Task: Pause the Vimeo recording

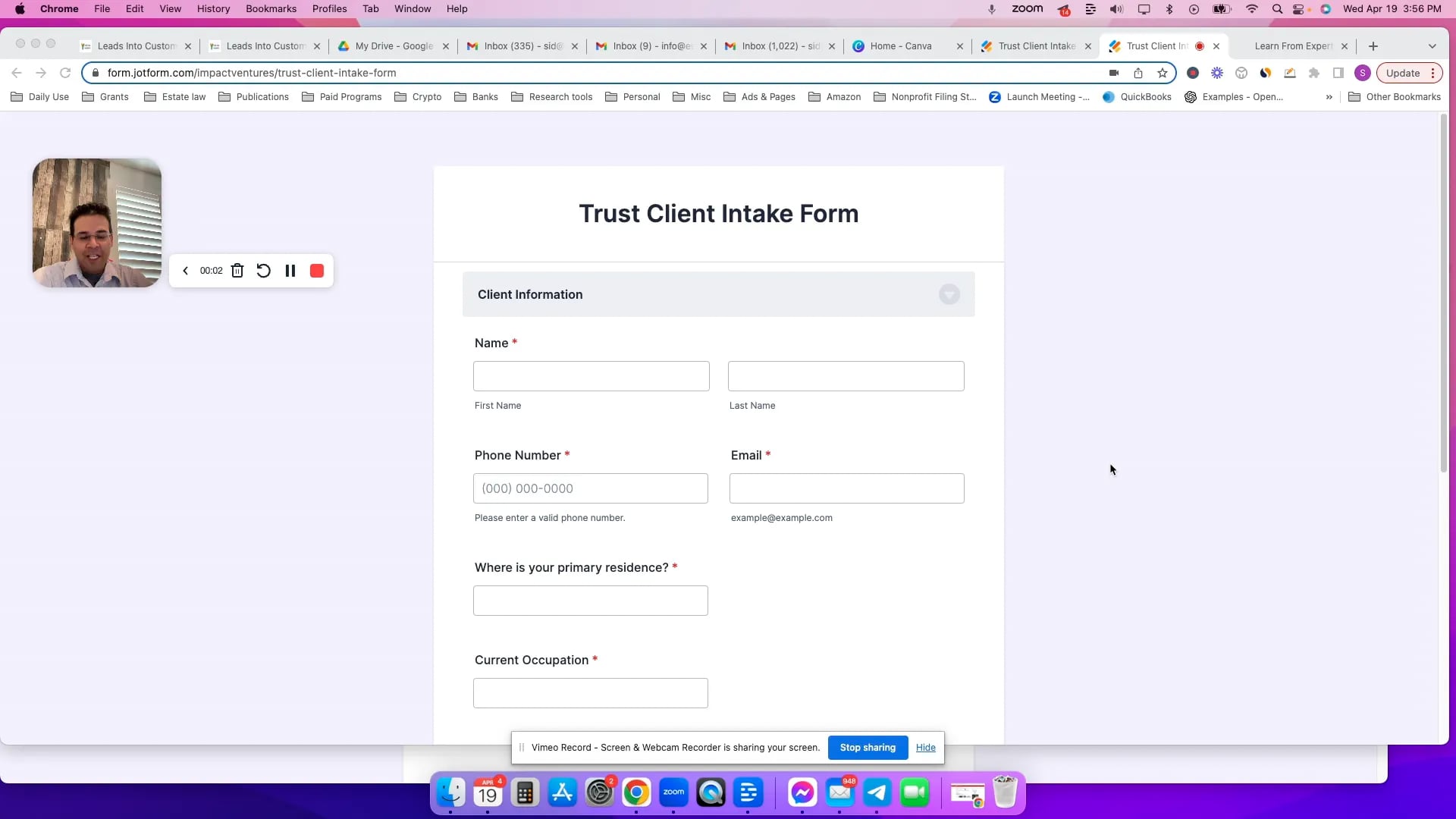Action: (x=290, y=271)
